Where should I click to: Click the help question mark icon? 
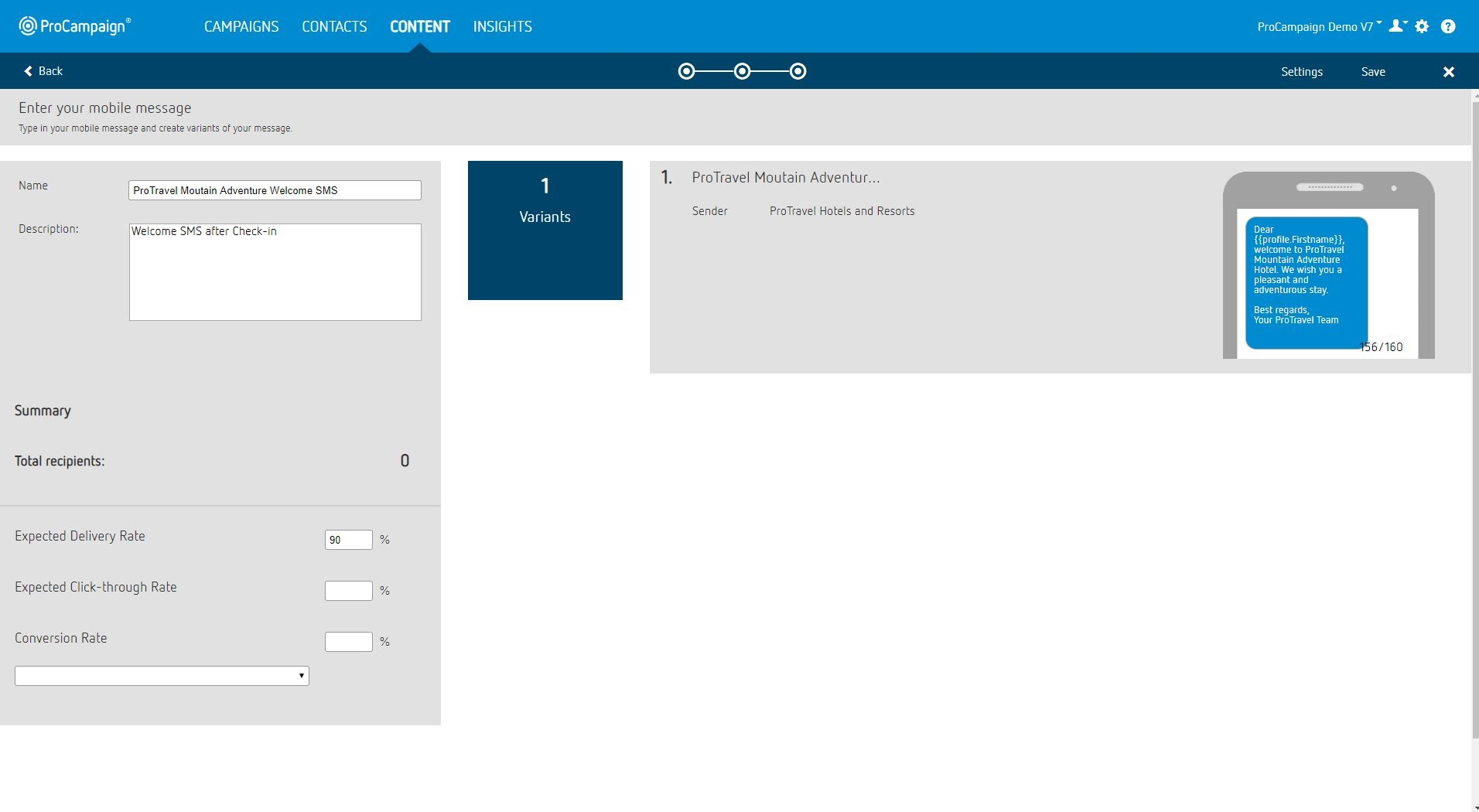click(1448, 26)
